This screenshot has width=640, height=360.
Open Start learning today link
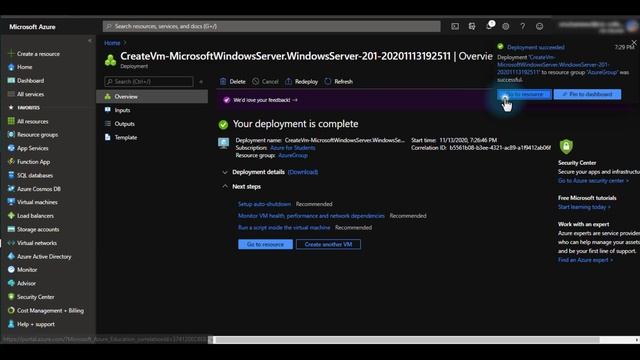(x=584, y=207)
